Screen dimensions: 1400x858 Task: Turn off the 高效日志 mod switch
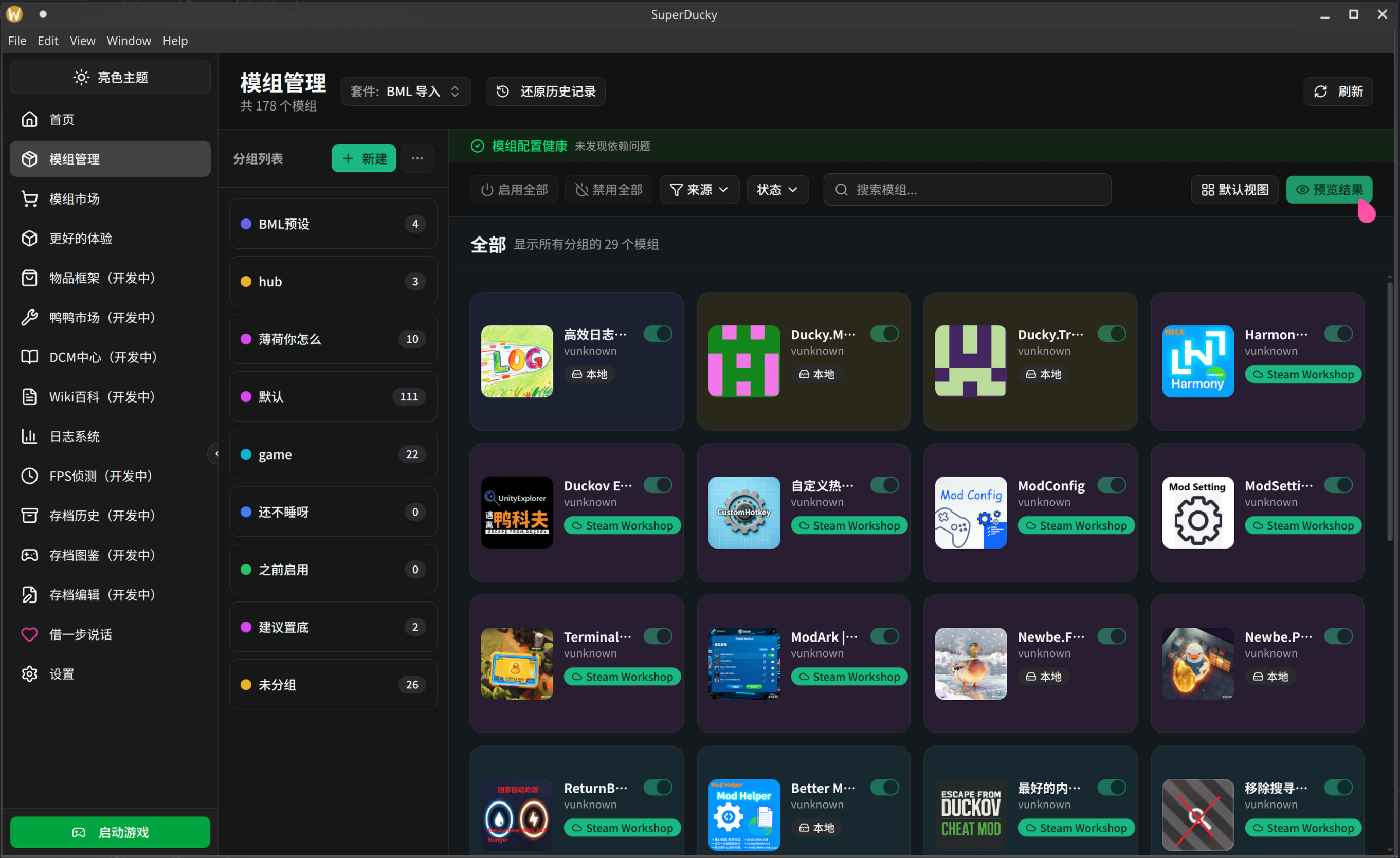coord(658,334)
